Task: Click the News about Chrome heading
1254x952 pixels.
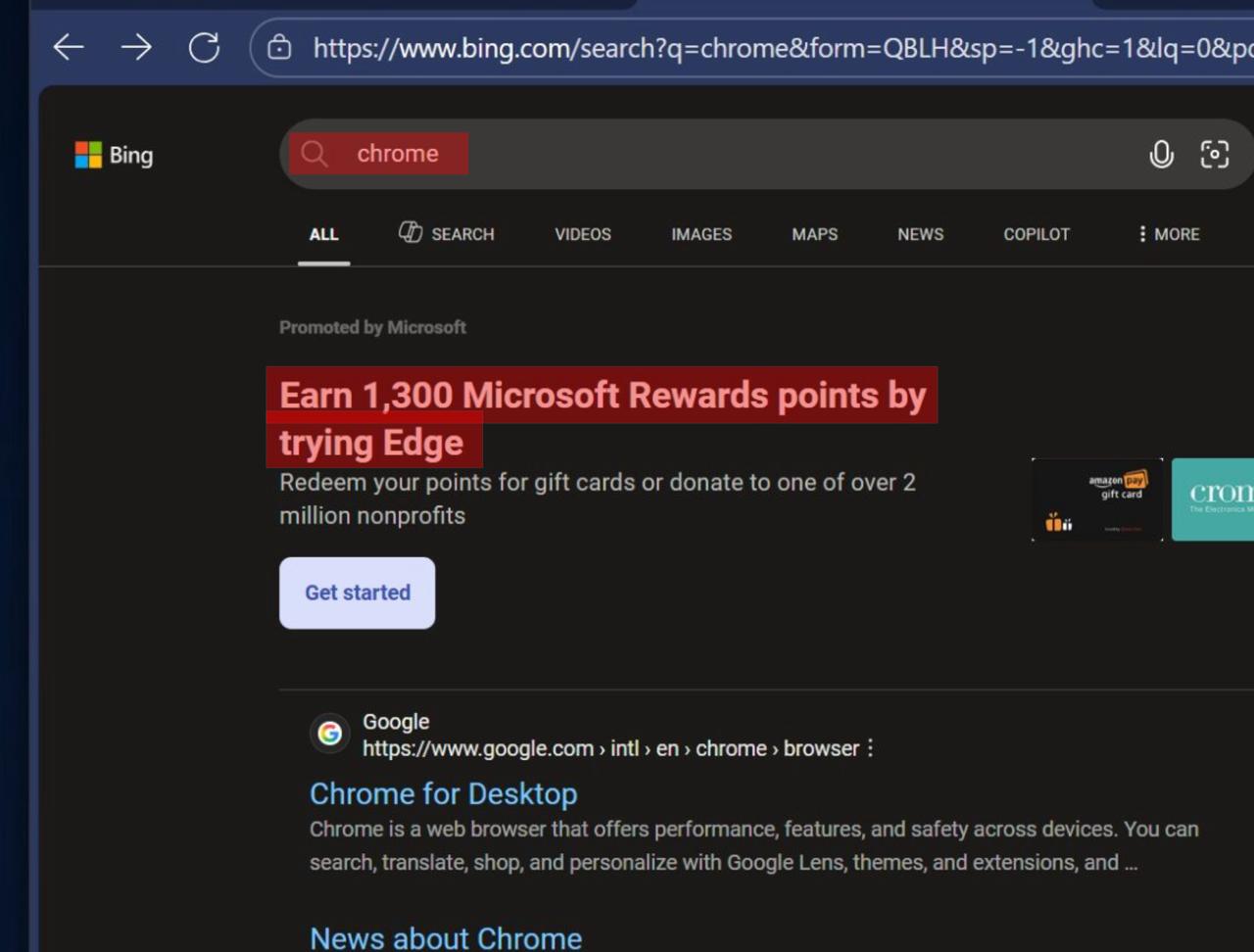Action: [x=446, y=937]
